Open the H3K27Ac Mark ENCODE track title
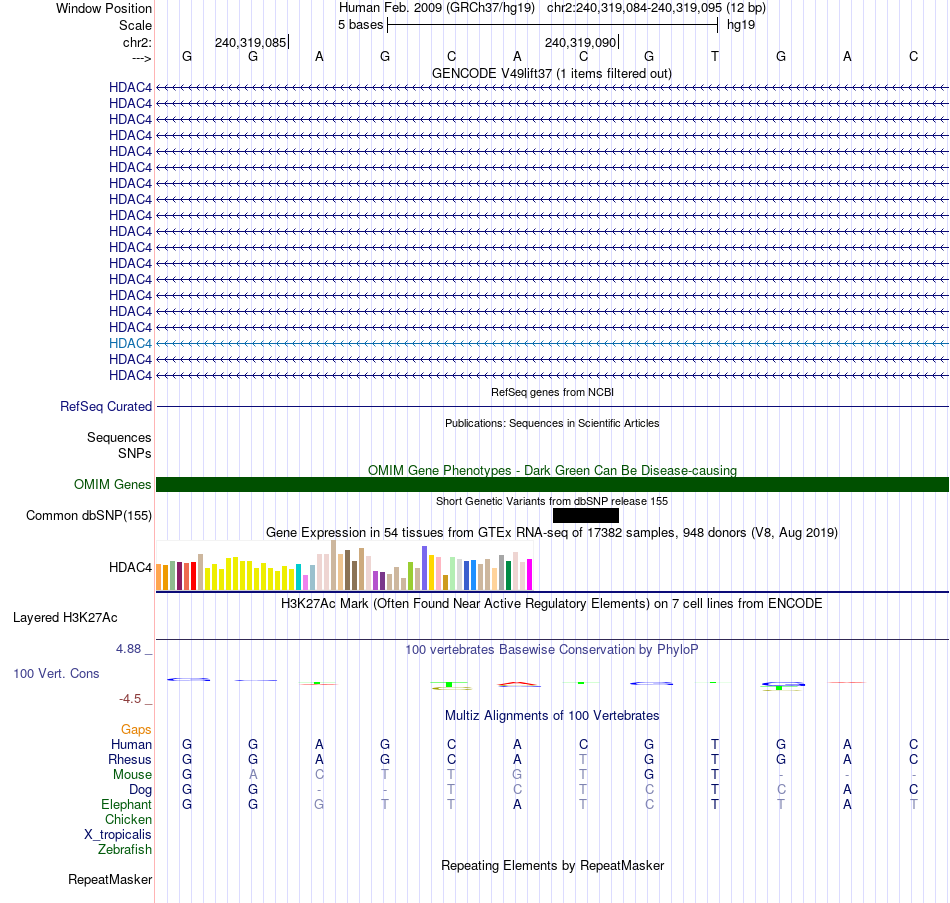The width and height of the screenshot is (950, 903). point(552,604)
